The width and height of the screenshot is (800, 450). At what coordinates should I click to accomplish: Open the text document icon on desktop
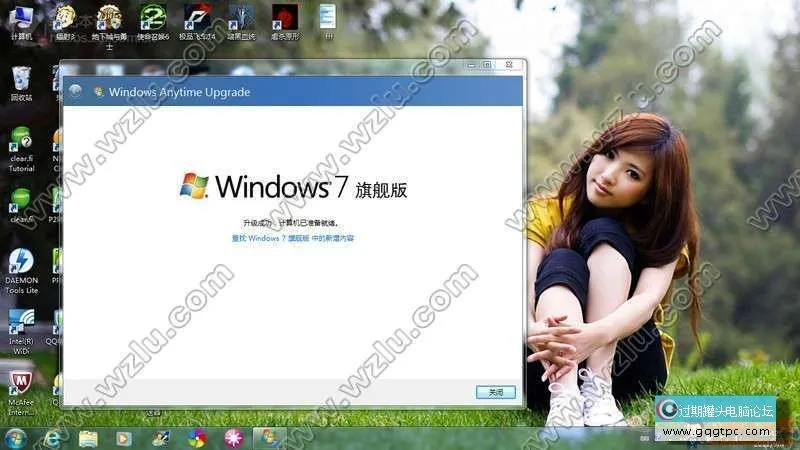click(x=328, y=22)
